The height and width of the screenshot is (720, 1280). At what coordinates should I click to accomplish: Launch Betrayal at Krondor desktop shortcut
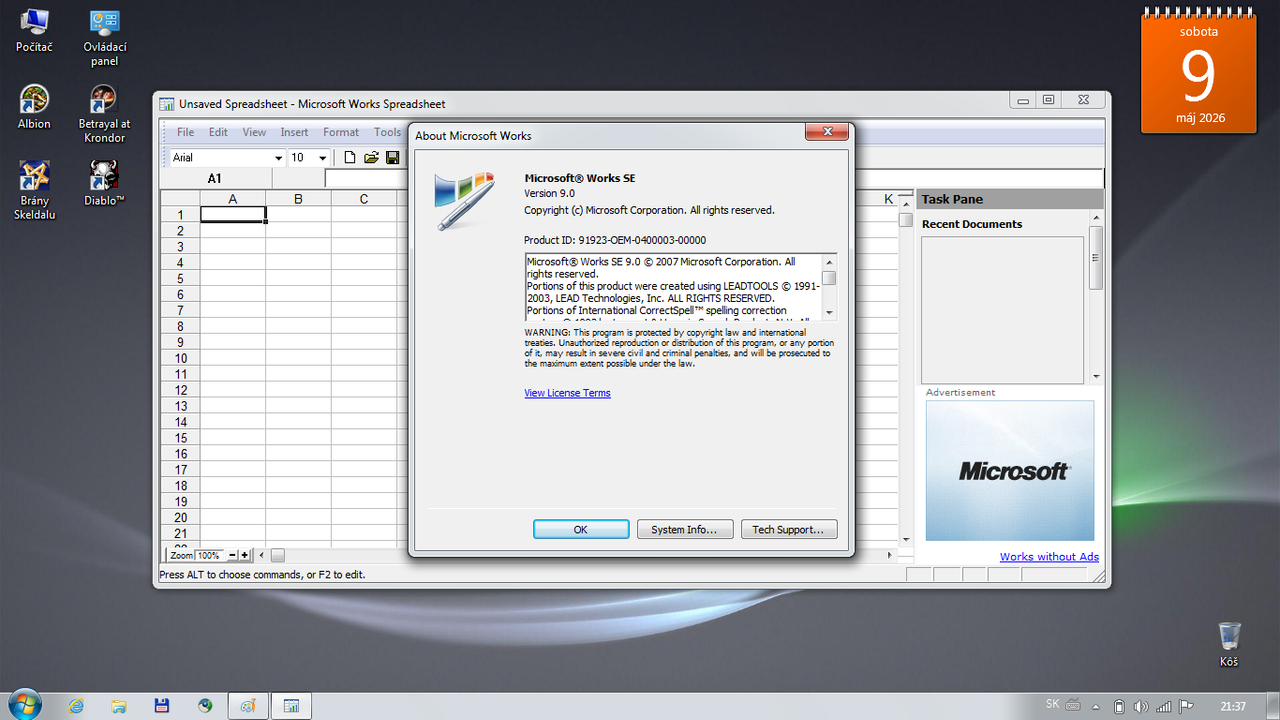(104, 115)
